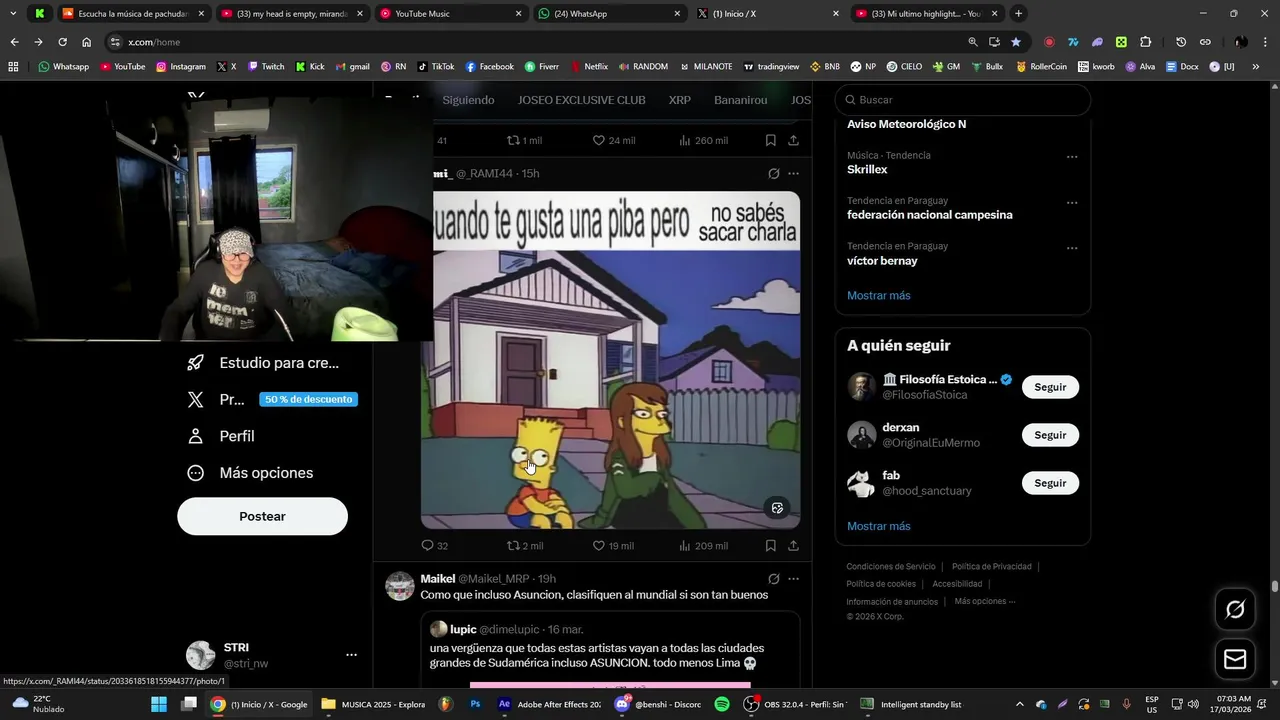Repost the meme post showing 2 mil
1280x720 pixels.
click(525, 546)
